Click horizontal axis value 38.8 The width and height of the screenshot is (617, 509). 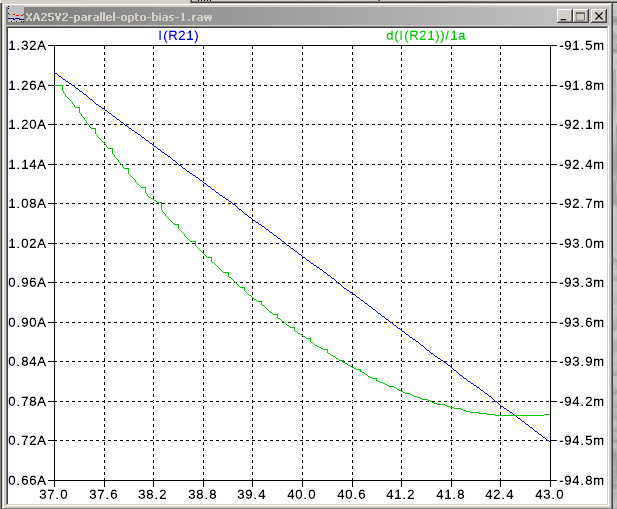click(202, 494)
